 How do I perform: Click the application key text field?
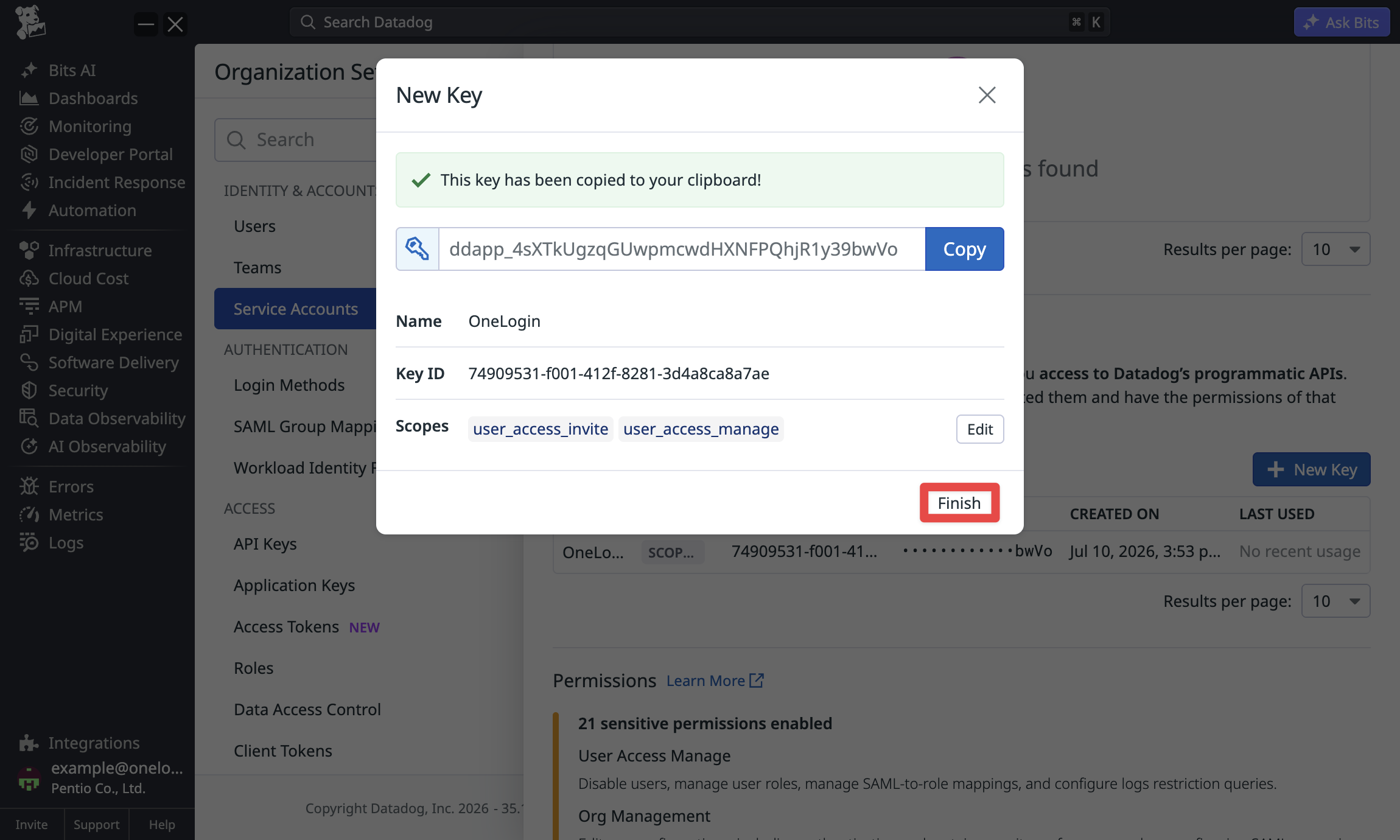682,249
